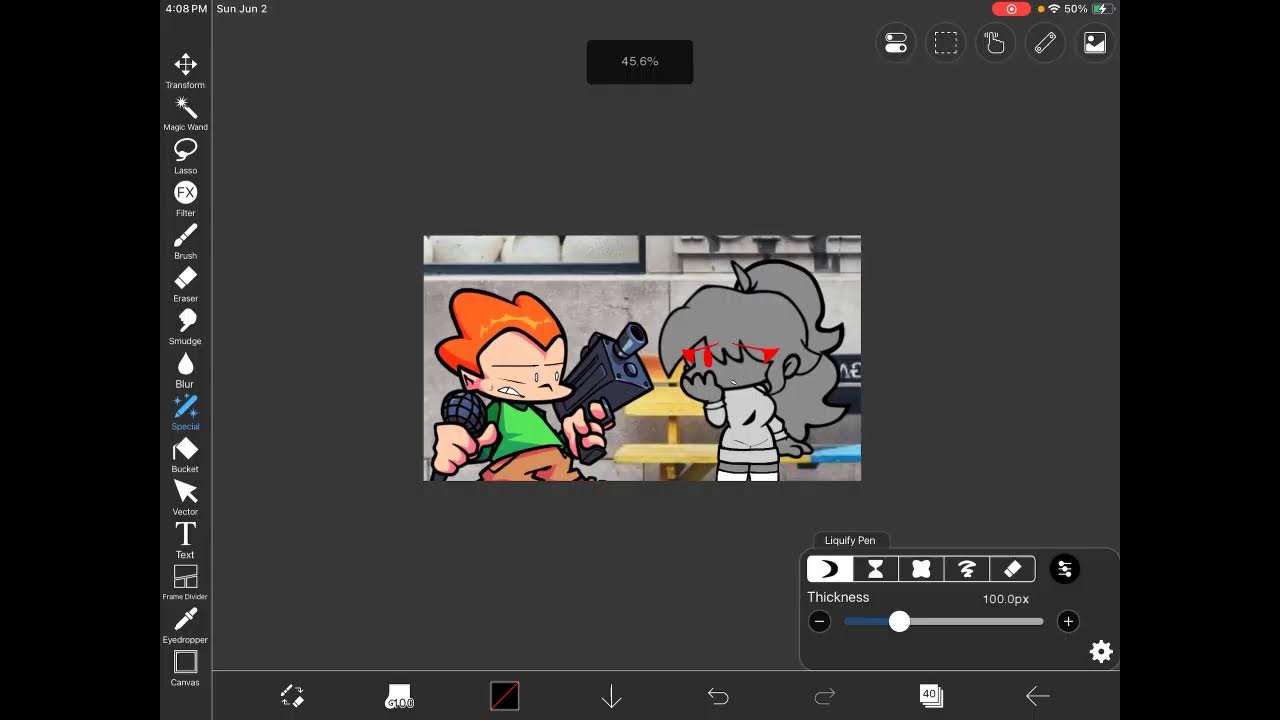Increase Thickness with the plus button
Image resolution: width=1280 pixels, height=720 pixels.
[1068, 622]
